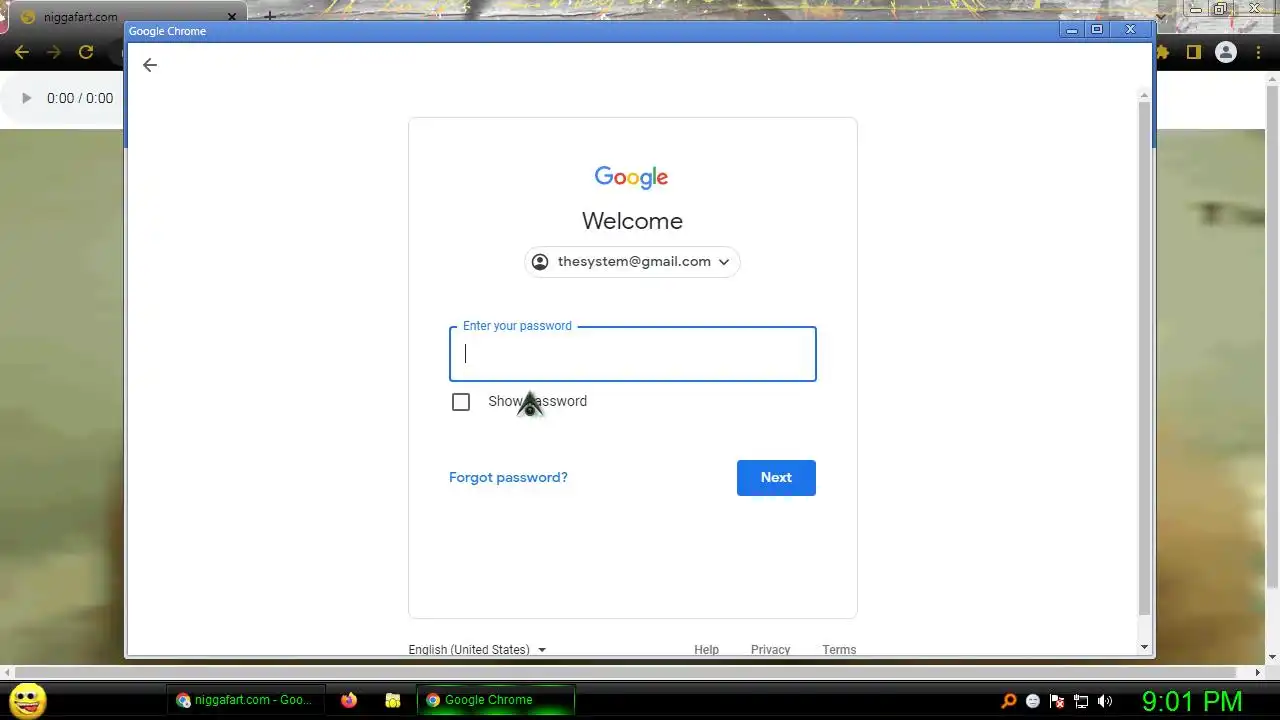Close the background browser's open tab

[232, 17]
